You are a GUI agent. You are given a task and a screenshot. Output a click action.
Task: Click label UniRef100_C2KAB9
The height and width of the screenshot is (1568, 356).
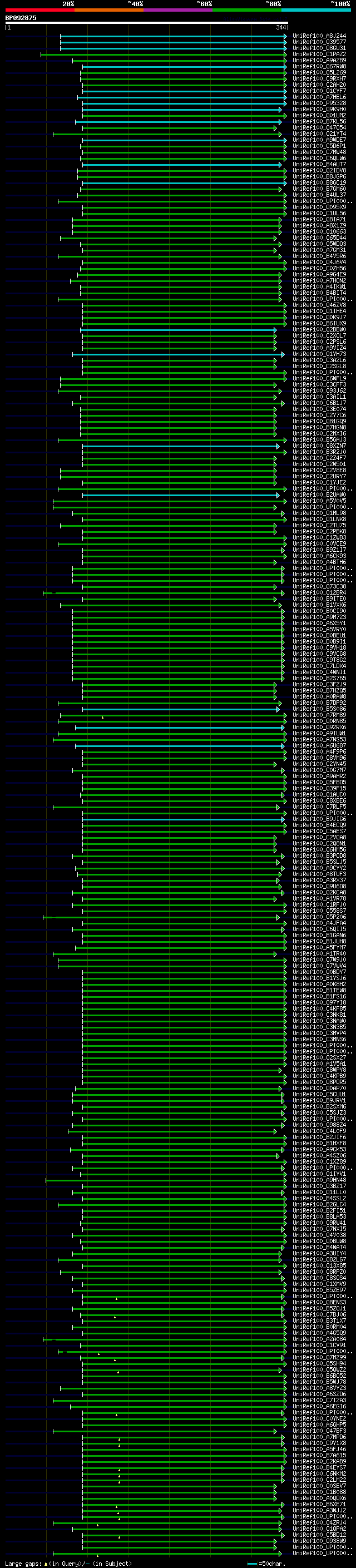point(319,1461)
